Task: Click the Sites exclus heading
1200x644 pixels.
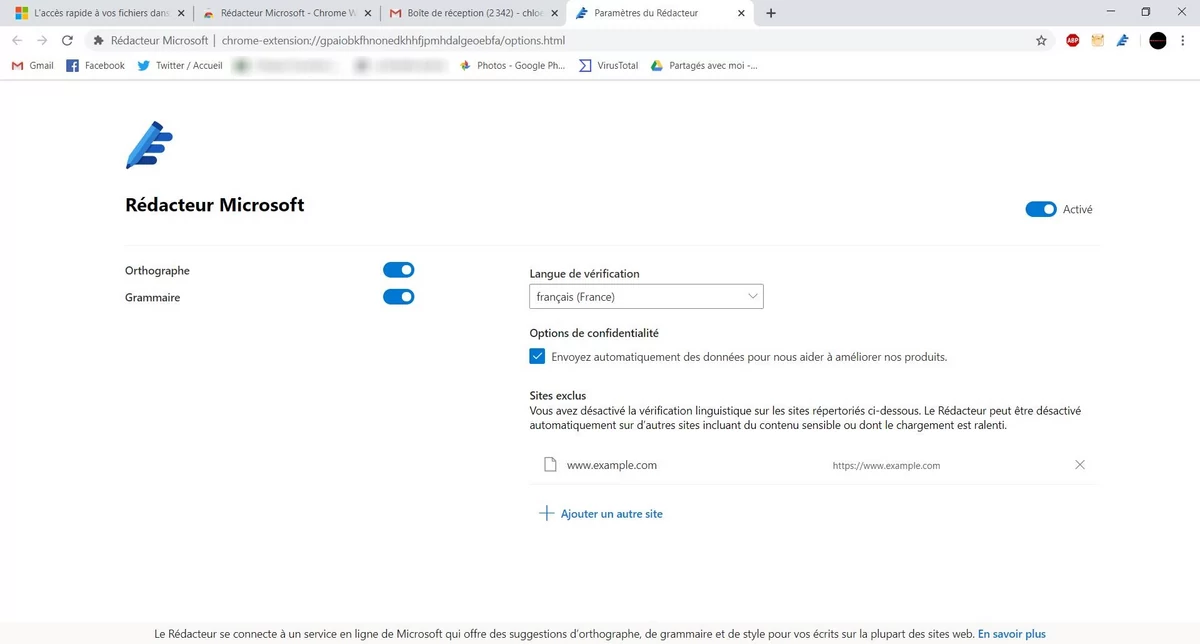Action: [558, 396]
